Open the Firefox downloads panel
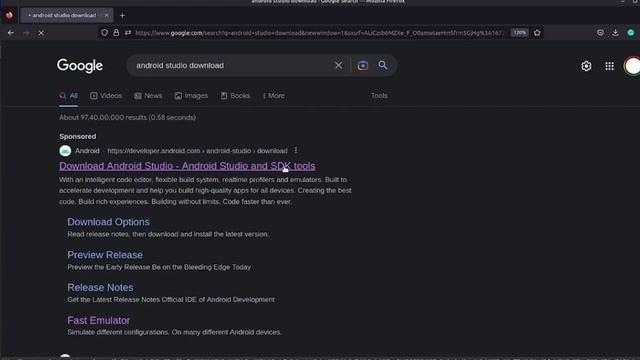This screenshot has width=640, height=360. [615, 33]
